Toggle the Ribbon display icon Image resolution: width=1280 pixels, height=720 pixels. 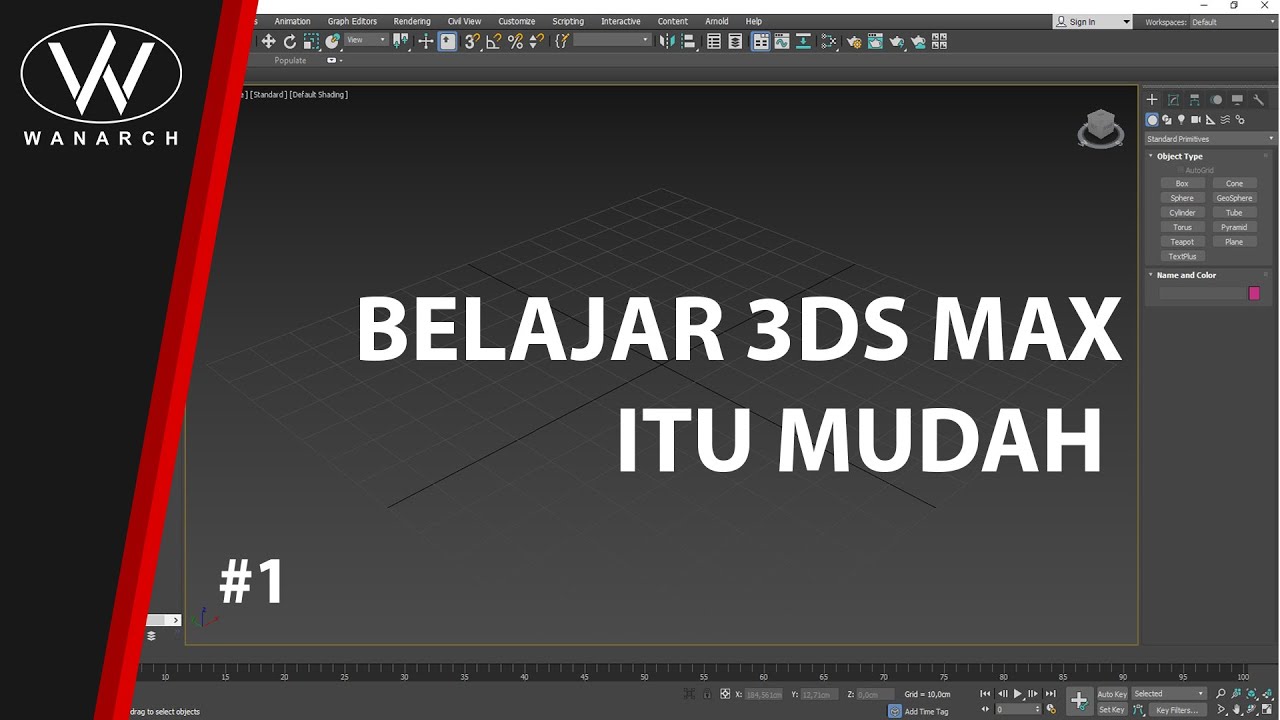(761, 41)
